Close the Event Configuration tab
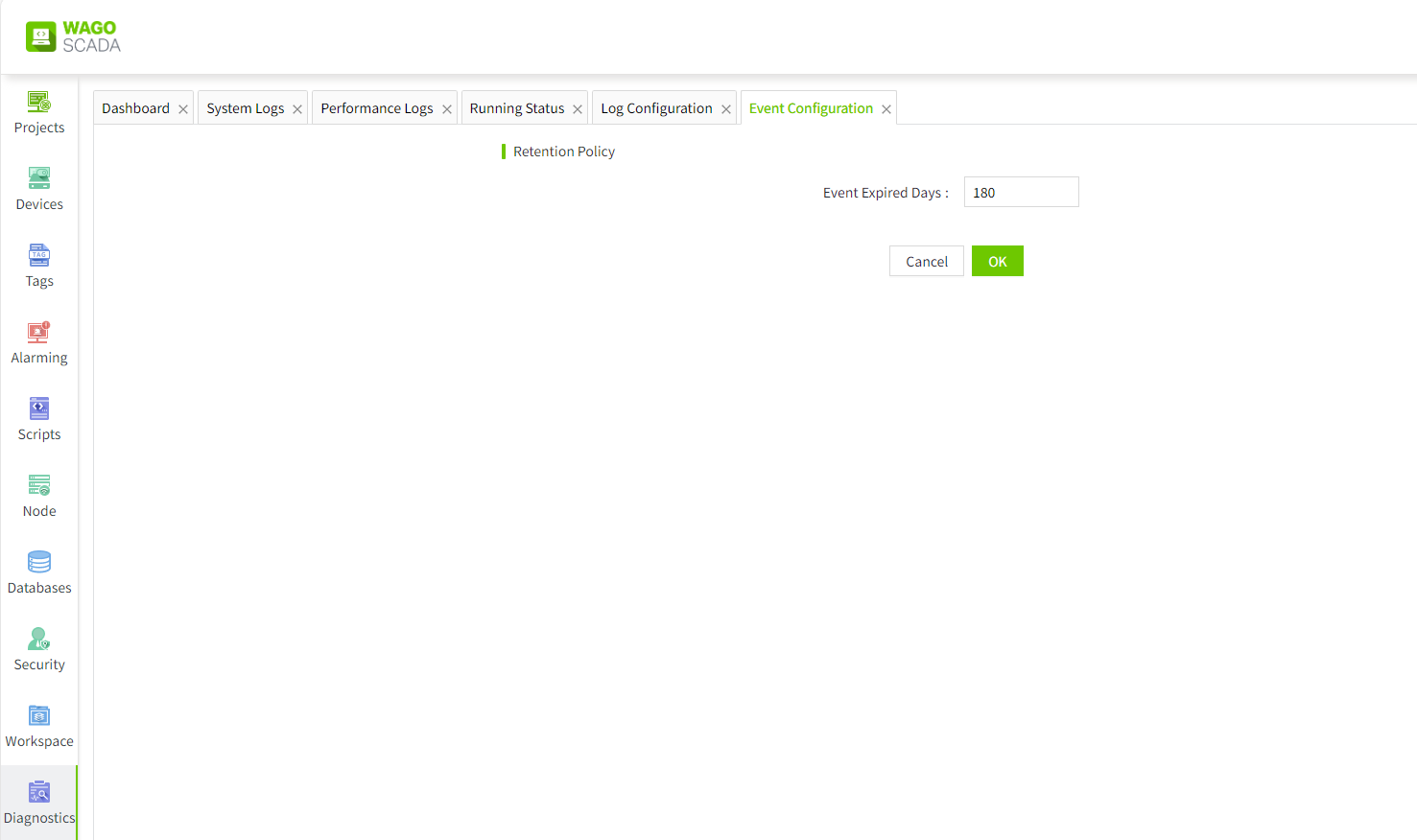This screenshot has width=1417, height=840. pyautogui.click(x=886, y=109)
